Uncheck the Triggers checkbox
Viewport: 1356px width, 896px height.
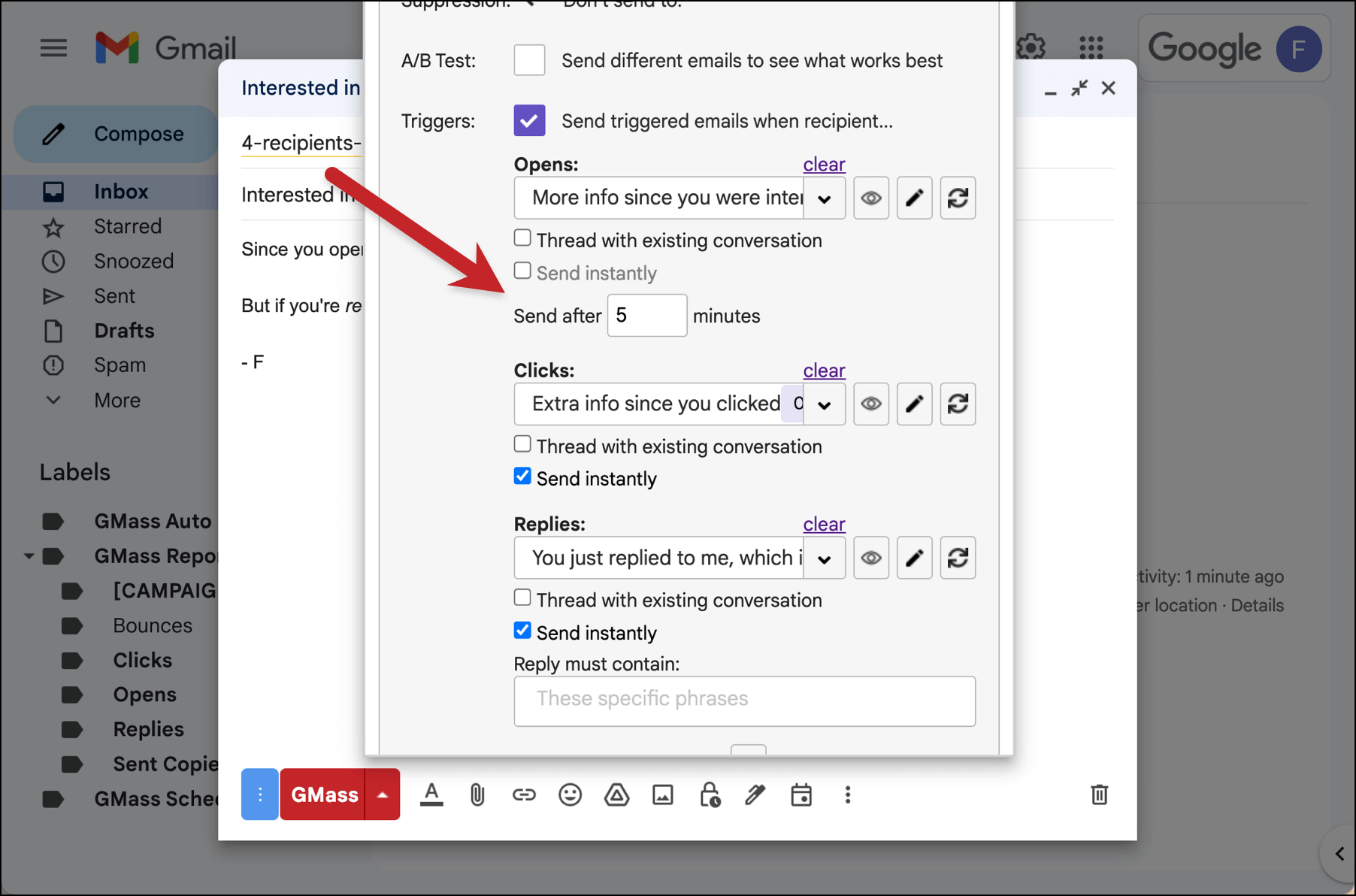529,120
